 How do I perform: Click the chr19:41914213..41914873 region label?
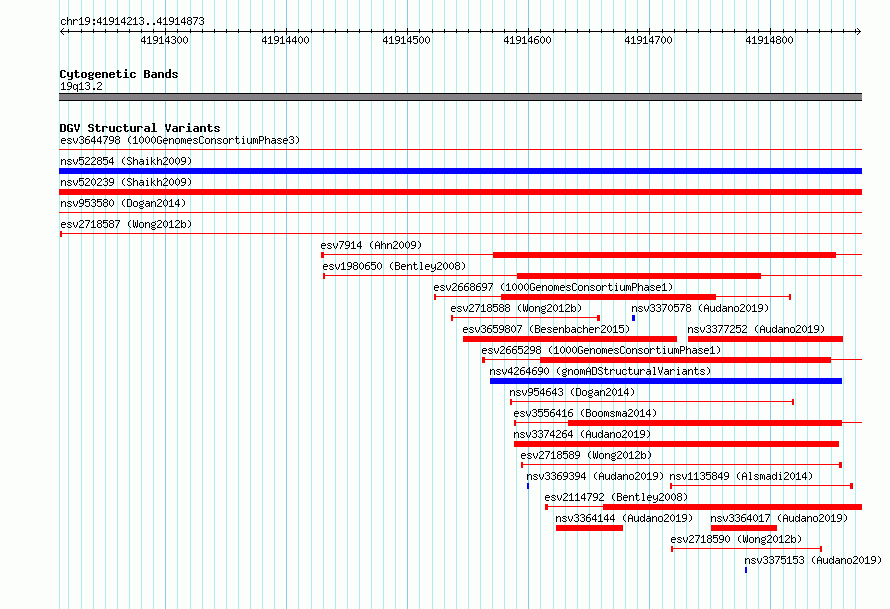(x=132, y=21)
